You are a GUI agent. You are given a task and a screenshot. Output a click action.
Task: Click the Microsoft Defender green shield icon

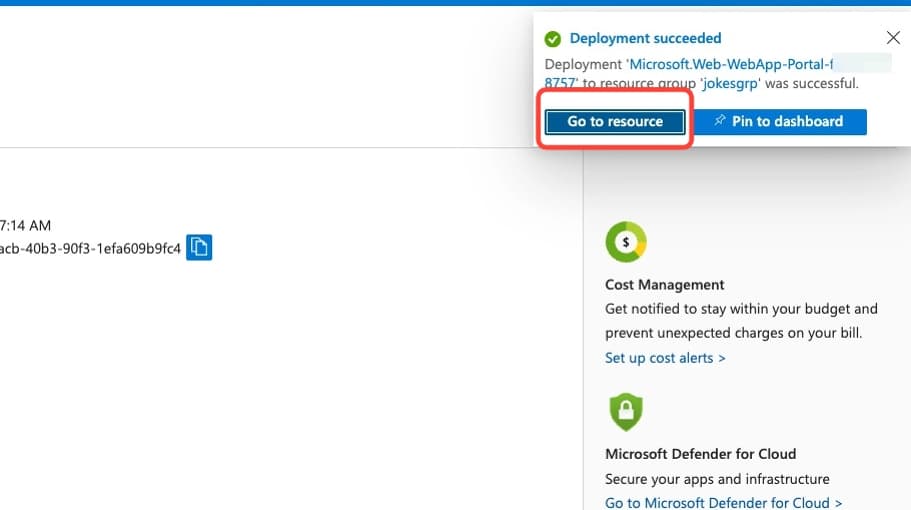pyautogui.click(x=626, y=412)
